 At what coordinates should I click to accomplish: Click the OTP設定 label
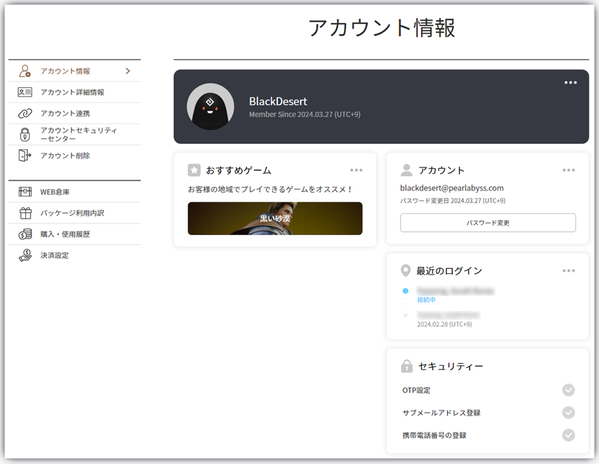coord(416,390)
